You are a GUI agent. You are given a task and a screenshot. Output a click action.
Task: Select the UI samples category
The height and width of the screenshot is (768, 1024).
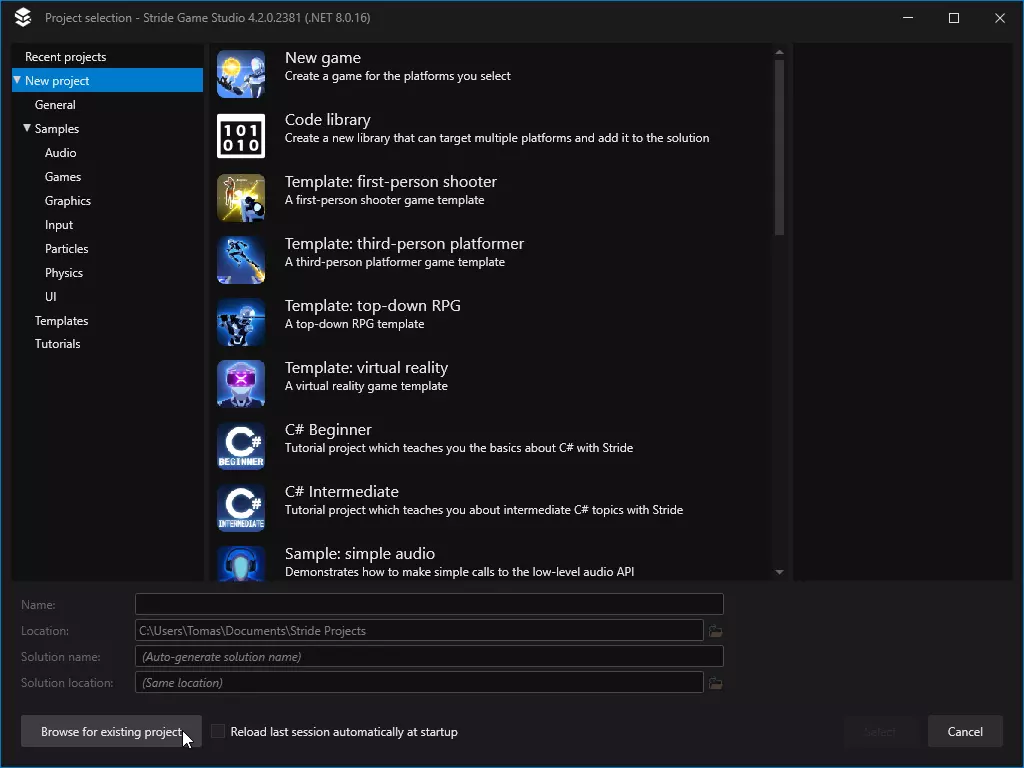(x=50, y=297)
